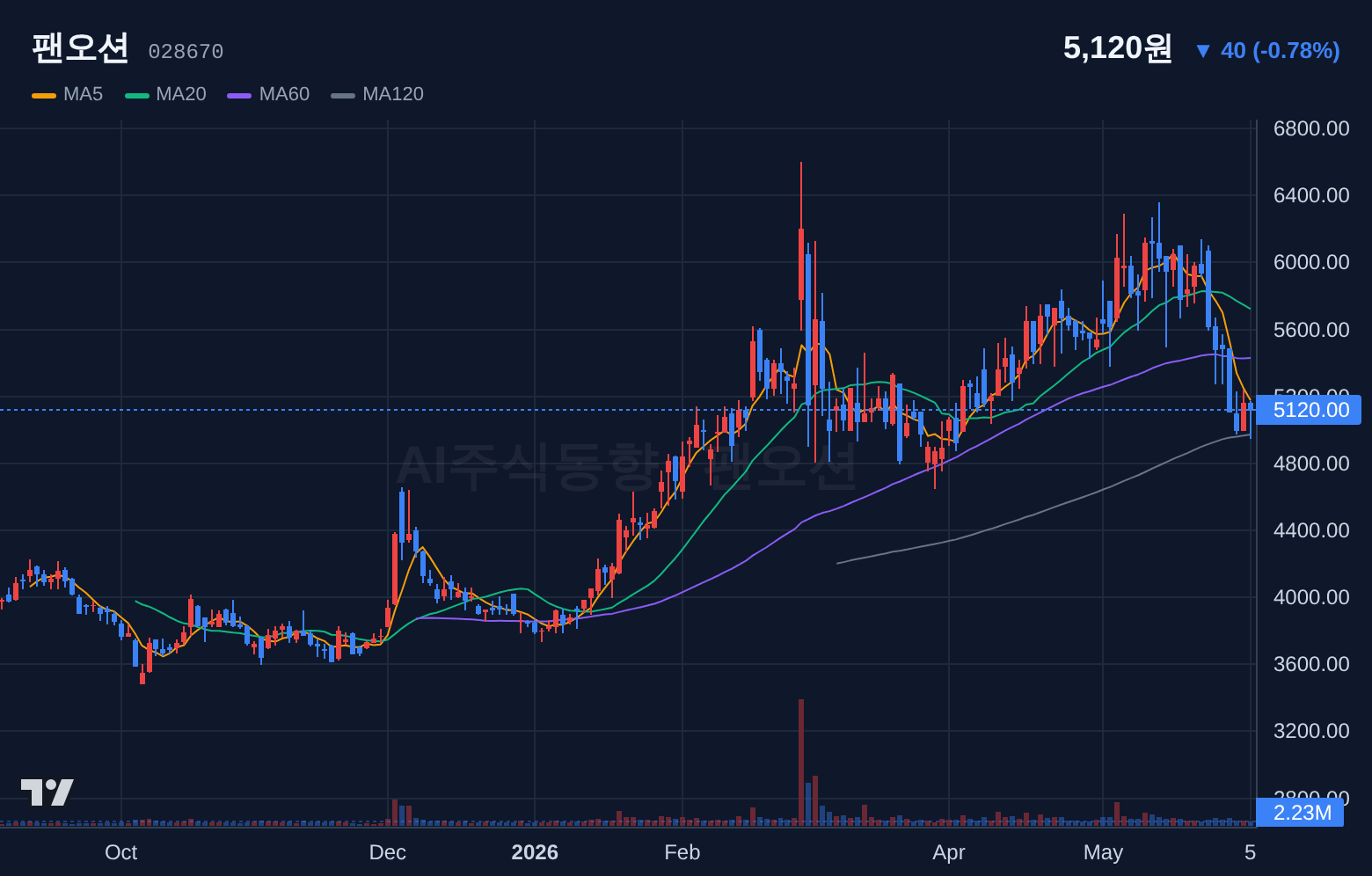Select the Apr marker on time axis
Screen dimensions: 1372x876
click(949, 852)
